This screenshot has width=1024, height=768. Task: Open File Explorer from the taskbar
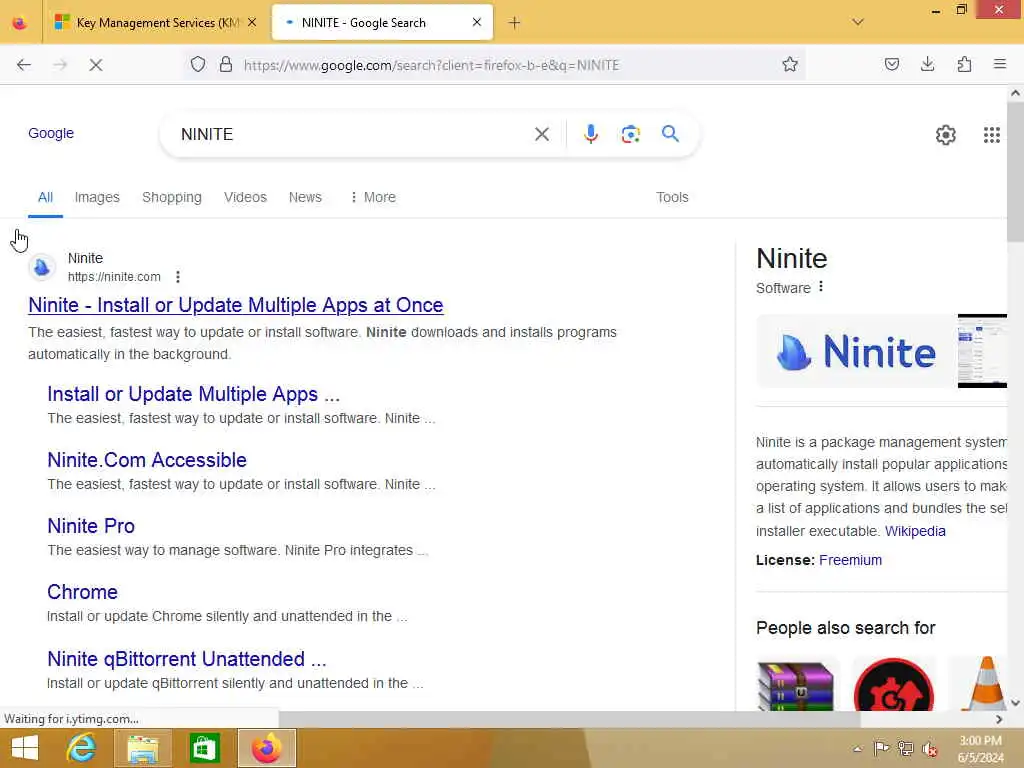pos(143,748)
